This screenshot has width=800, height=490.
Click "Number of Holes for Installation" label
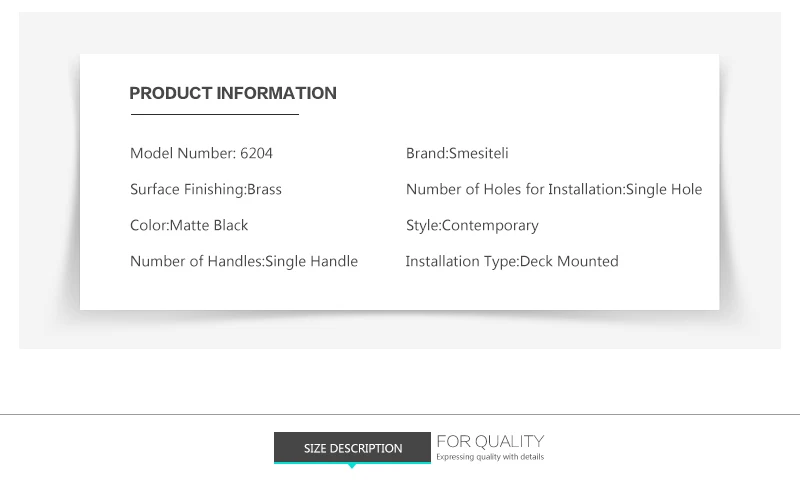click(x=514, y=190)
